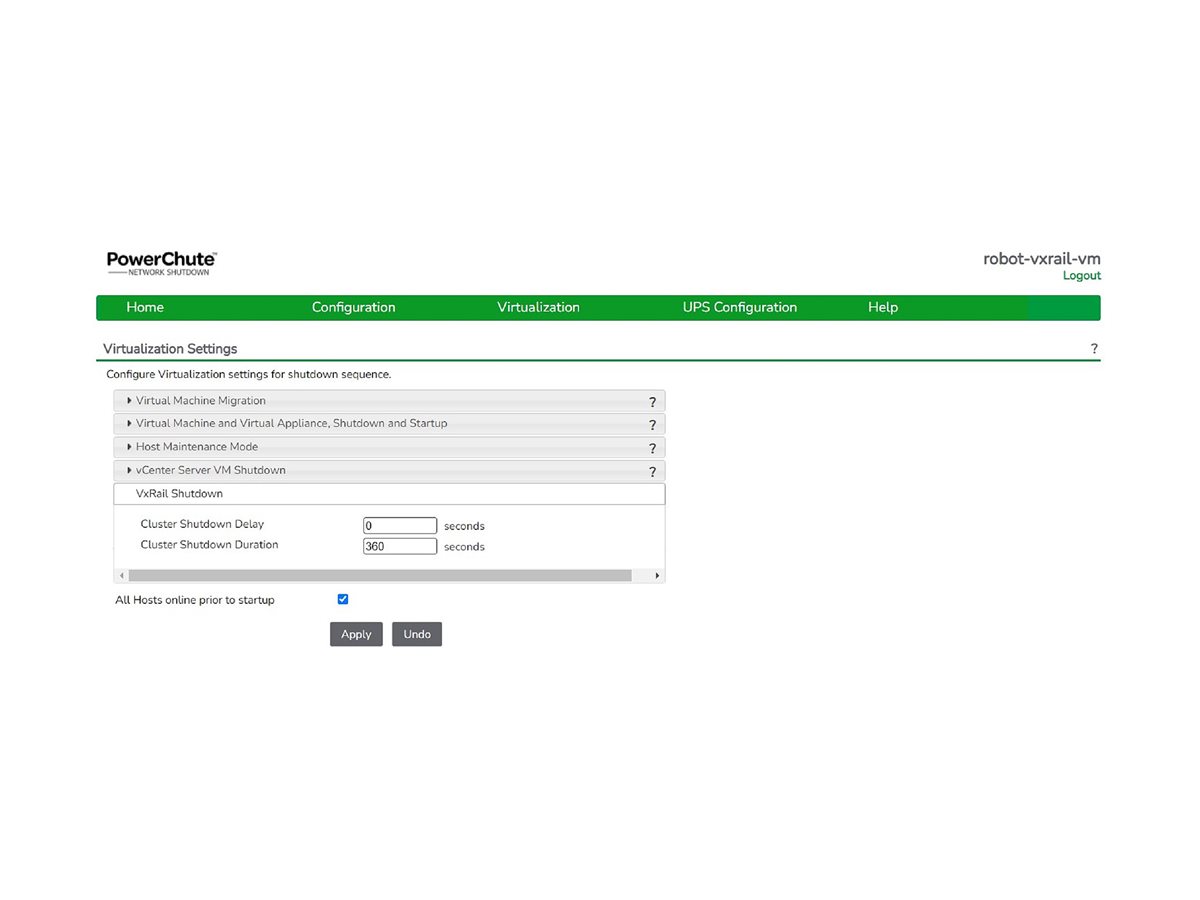The height and width of the screenshot is (900, 1200).
Task: Toggle All Hosts online prior to startup
Action: pyautogui.click(x=343, y=599)
